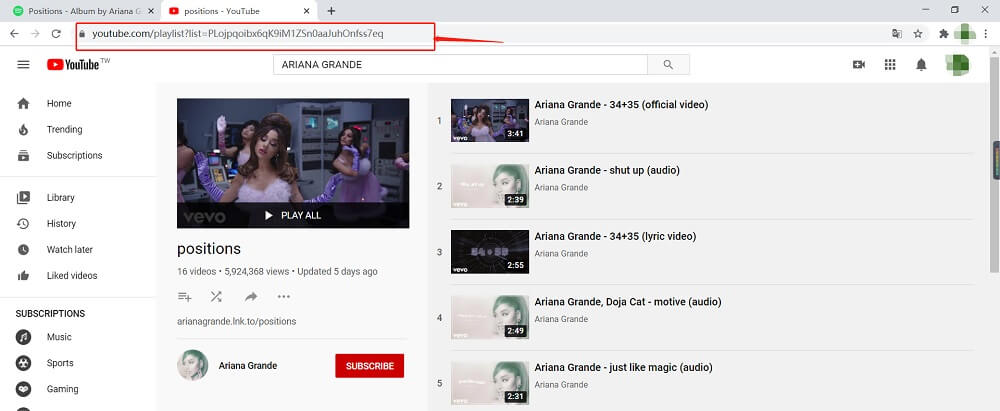Open Chrome profile avatar in toolbar
This screenshot has width=1000, height=411.
click(x=965, y=34)
